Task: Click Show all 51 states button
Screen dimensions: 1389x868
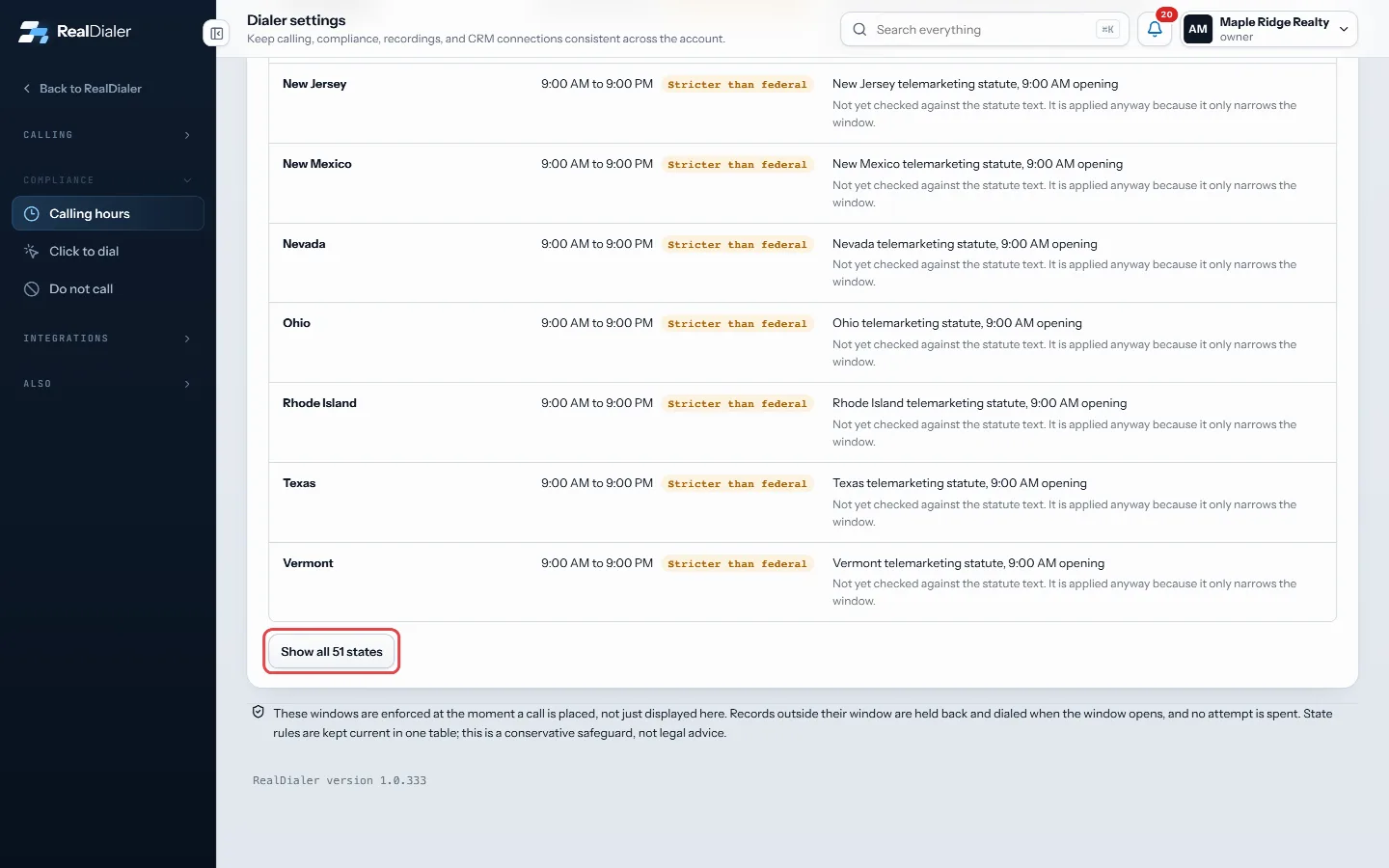Action: click(x=332, y=652)
